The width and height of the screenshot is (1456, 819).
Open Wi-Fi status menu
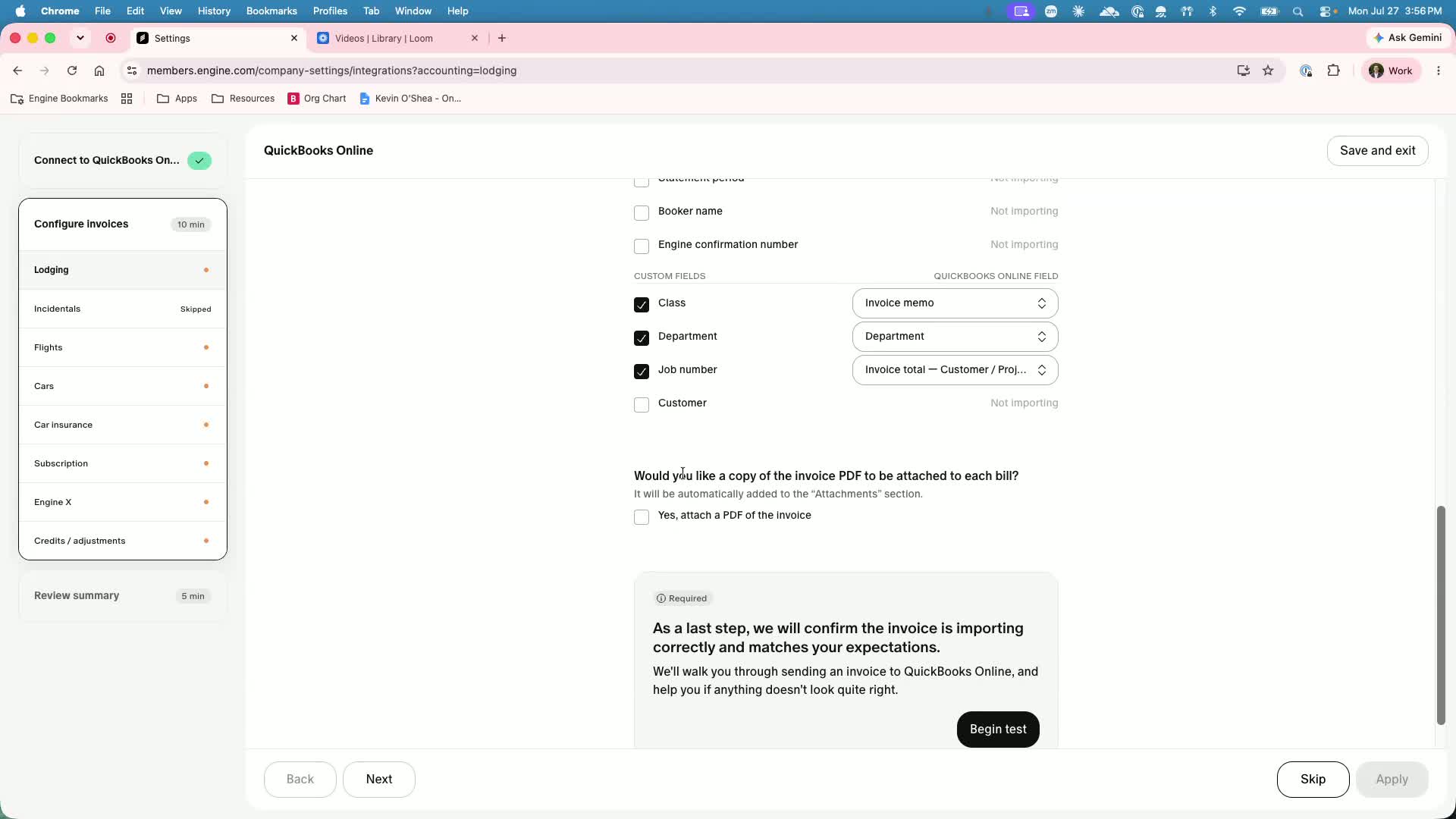point(1239,11)
